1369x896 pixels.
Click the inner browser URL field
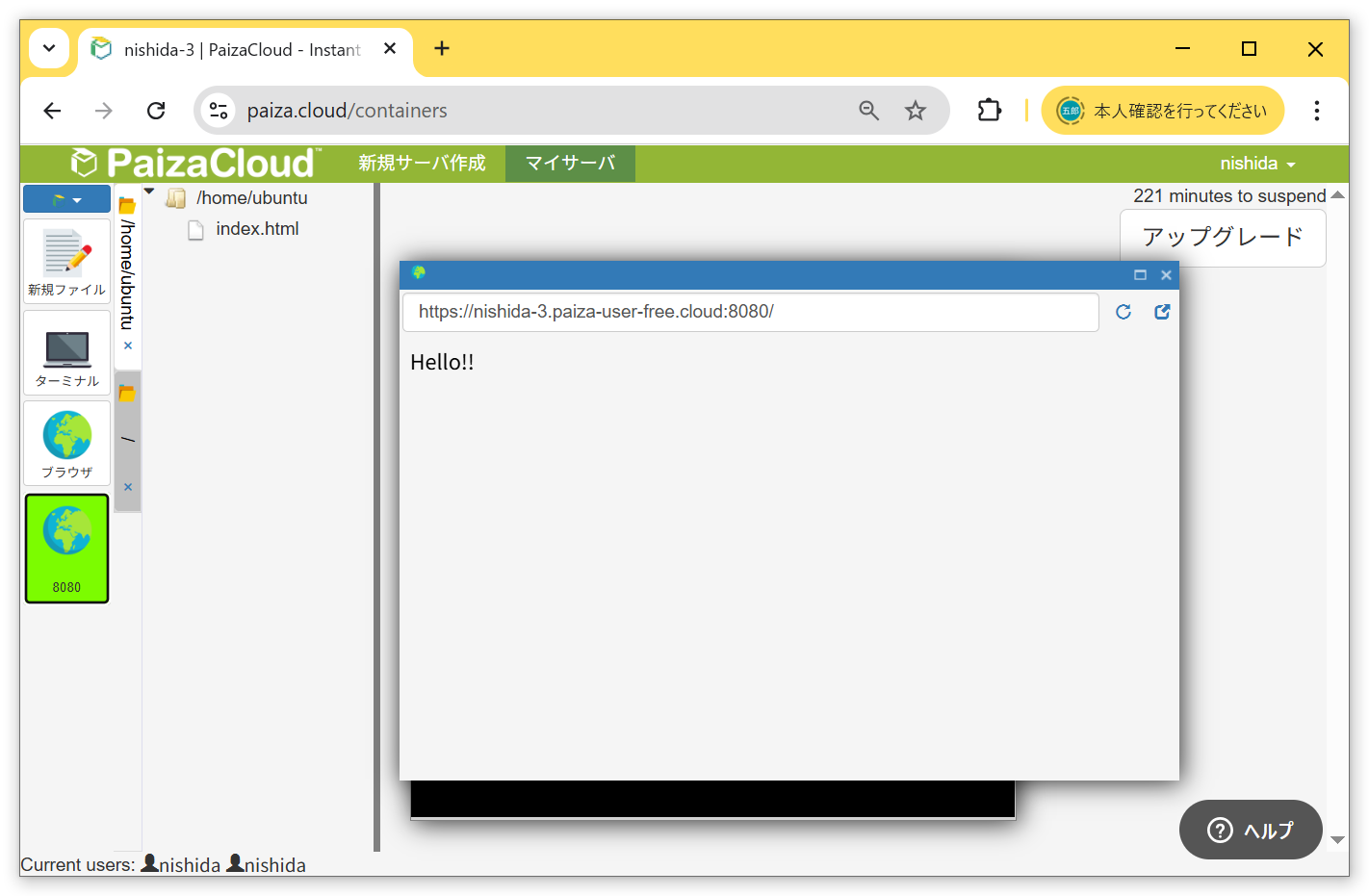(751, 312)
